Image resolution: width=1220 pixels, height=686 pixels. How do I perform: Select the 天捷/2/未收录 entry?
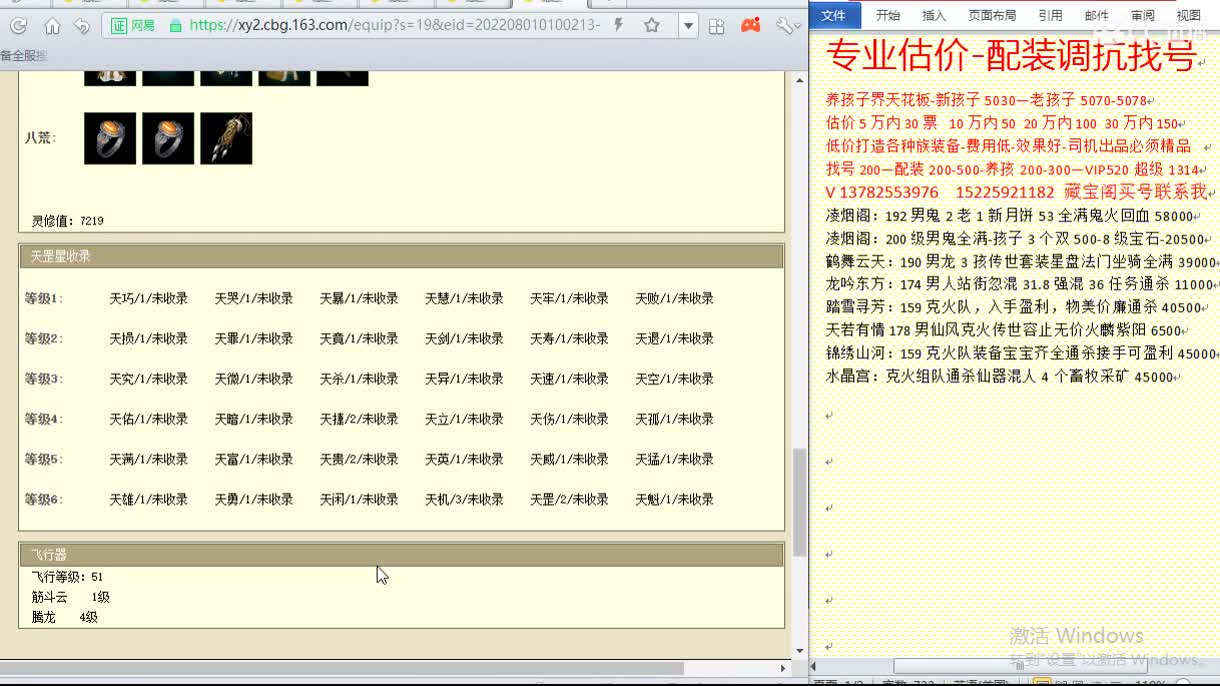(x=359, y=419)
